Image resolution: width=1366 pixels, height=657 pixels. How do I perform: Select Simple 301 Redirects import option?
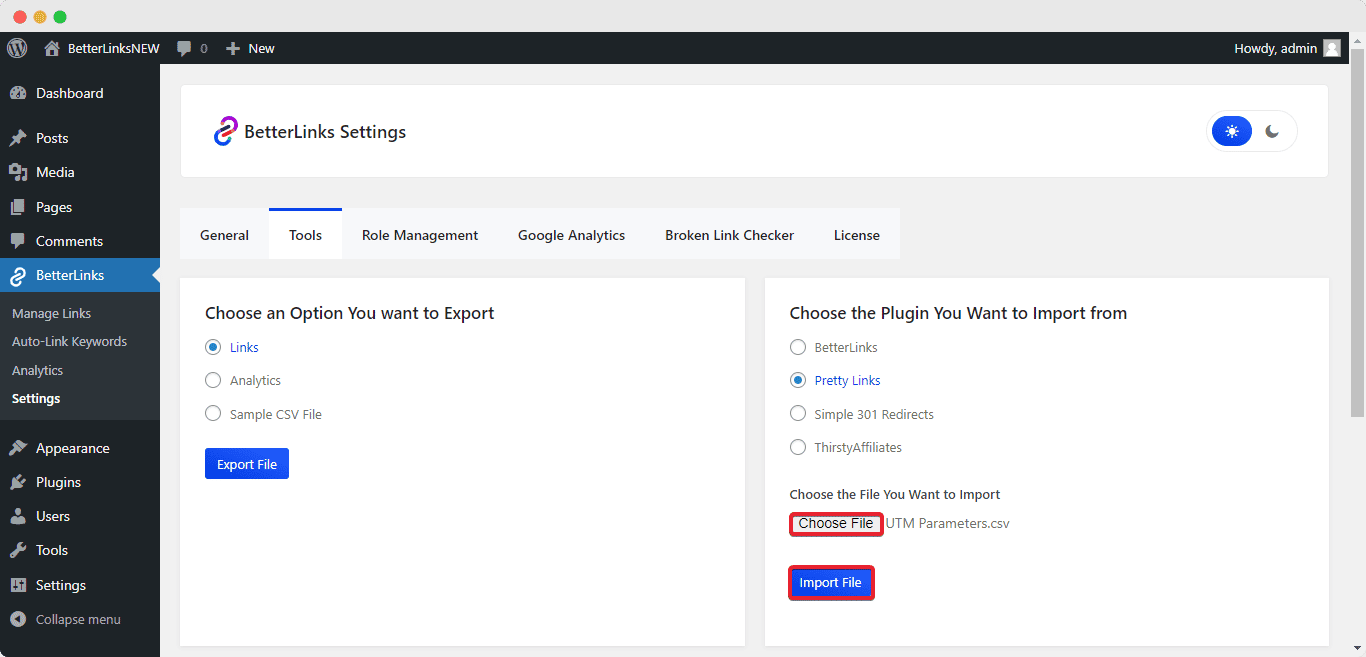tap(798, 414)
